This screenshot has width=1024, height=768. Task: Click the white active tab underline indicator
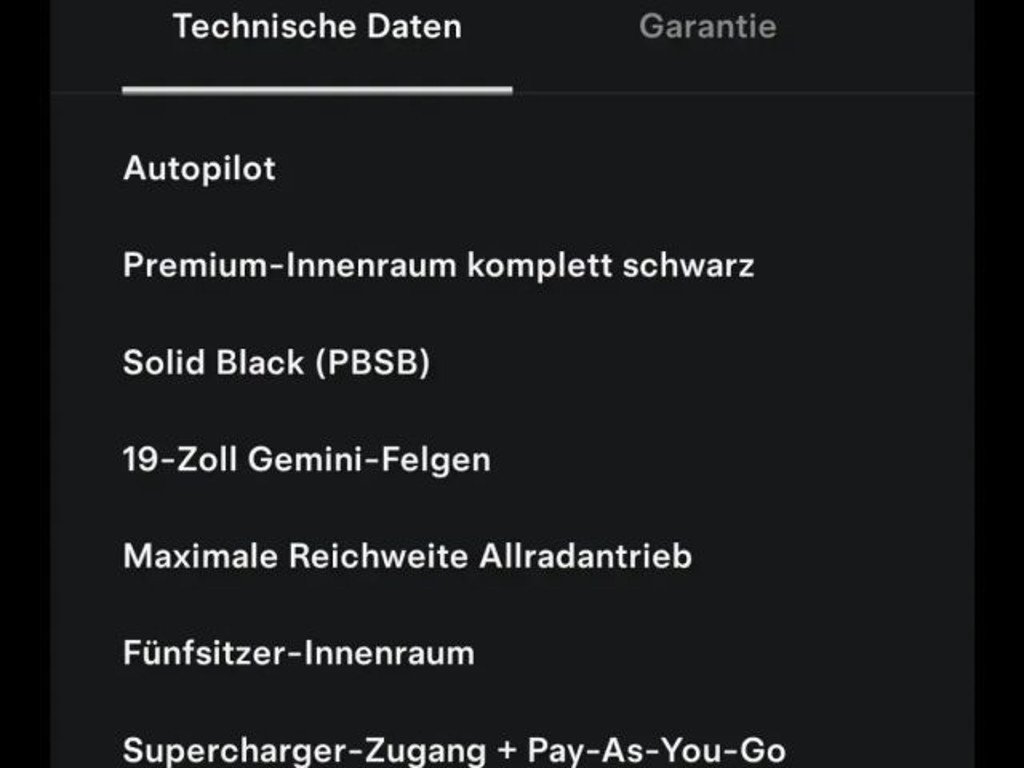pos(317,90)
